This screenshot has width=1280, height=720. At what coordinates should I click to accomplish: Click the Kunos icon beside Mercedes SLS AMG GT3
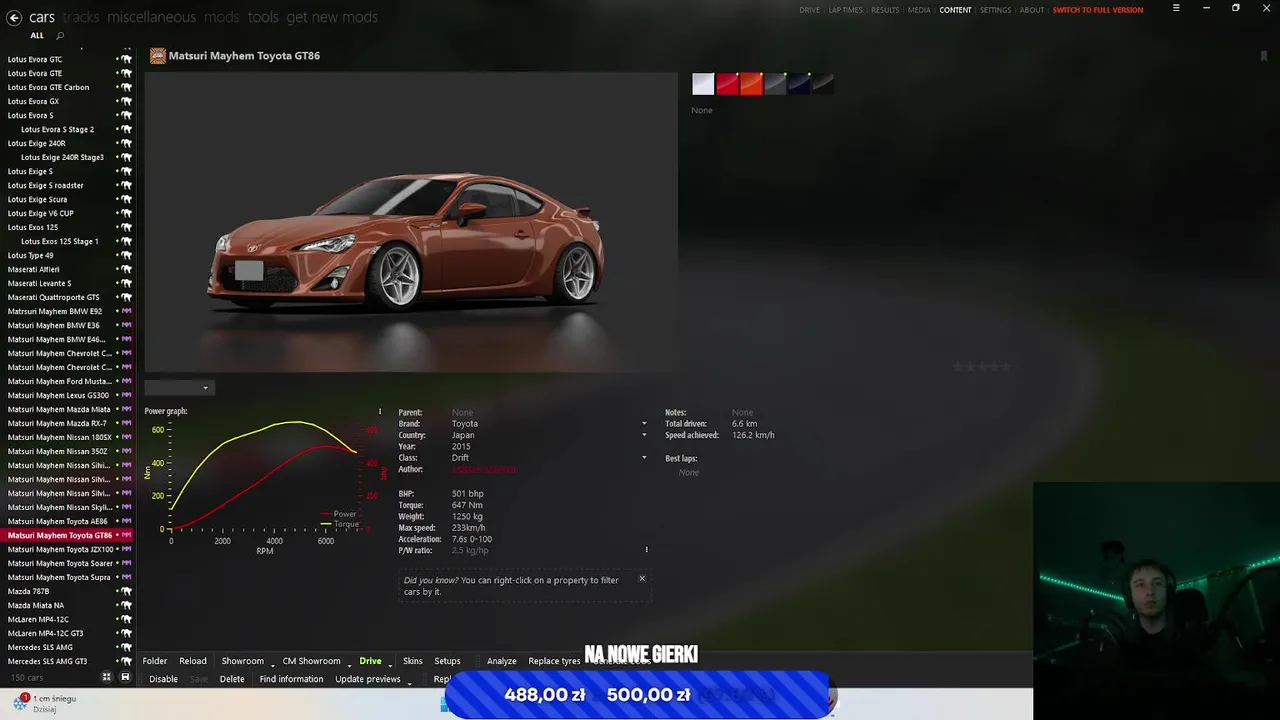tap(126, 661)
